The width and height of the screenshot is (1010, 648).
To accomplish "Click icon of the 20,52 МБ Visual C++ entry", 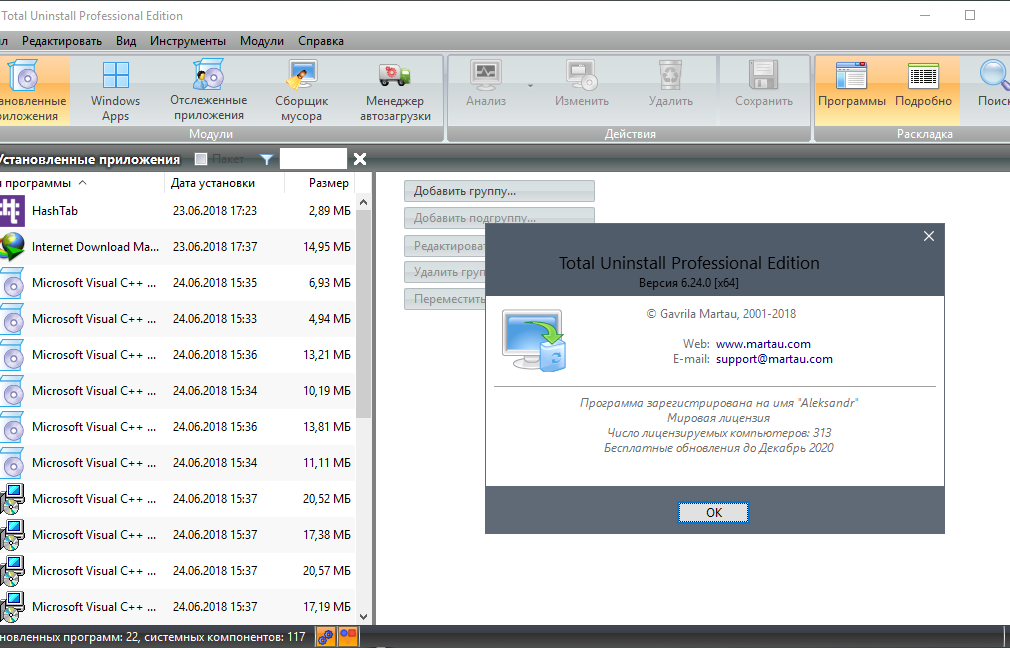I will [x=12, y=499].
